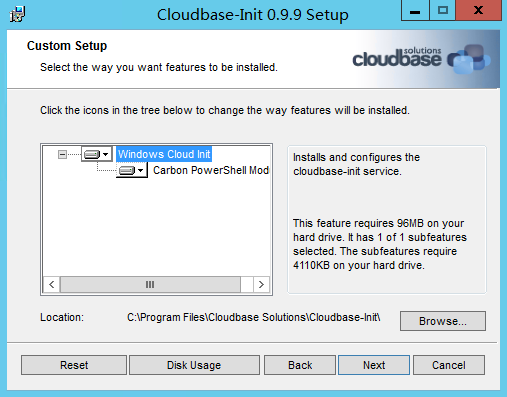
Task: Open Windows Cloud Init feature drive icon dropdown
Action: 97,154
